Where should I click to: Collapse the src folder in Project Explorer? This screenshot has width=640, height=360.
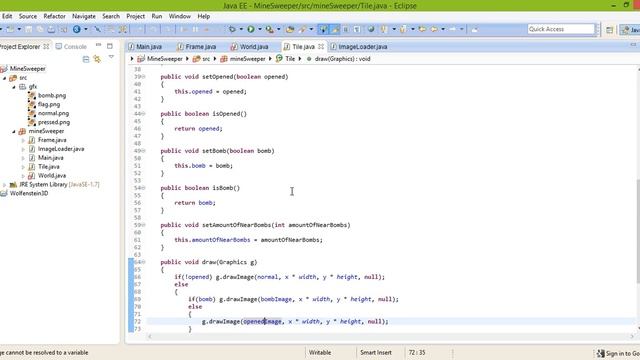(5, 78)
